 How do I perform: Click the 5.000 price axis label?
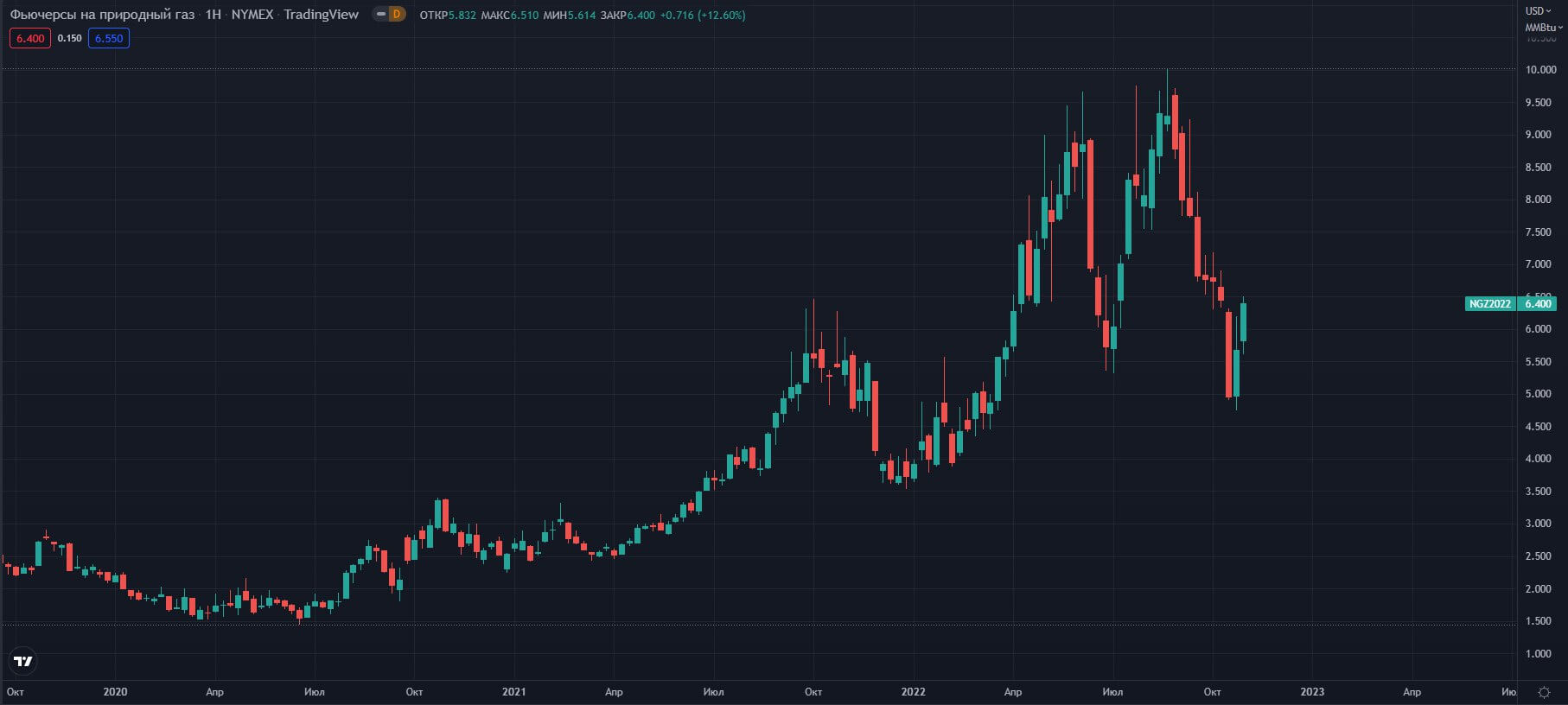coord(1539,394)
